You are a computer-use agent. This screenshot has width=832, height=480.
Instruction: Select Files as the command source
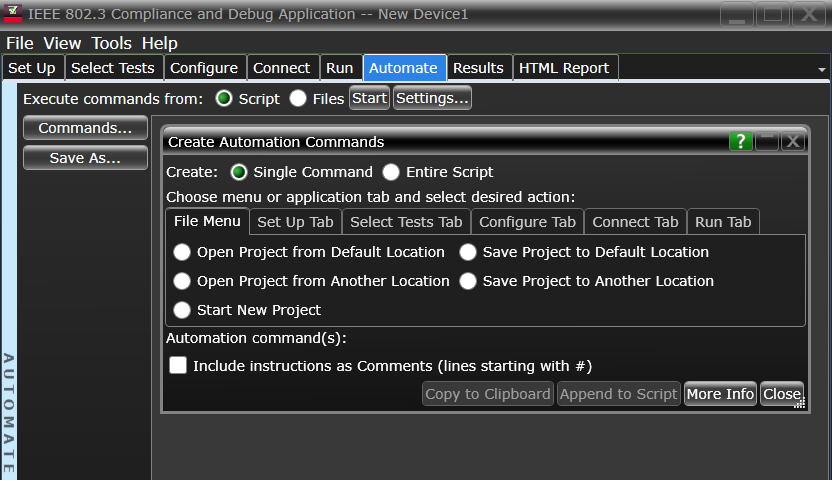(x=298, y=98)
